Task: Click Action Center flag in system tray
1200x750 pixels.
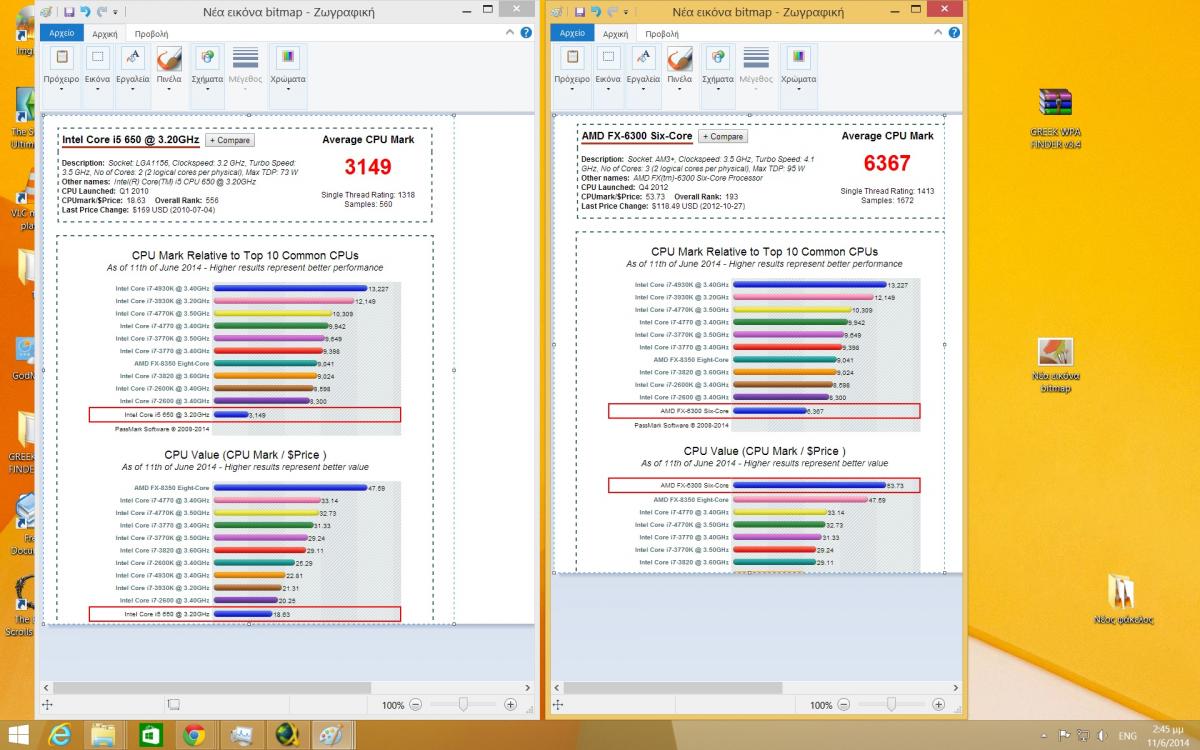Action: (x=1064, y=735)
